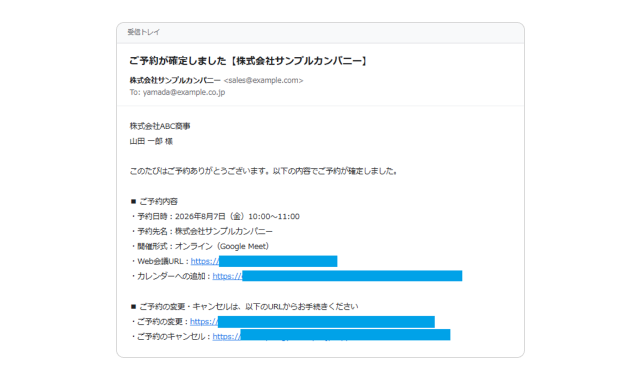Click the 株式会社ABC商事 company line
This screenshot has height=380, width=640.
[160, 126]
